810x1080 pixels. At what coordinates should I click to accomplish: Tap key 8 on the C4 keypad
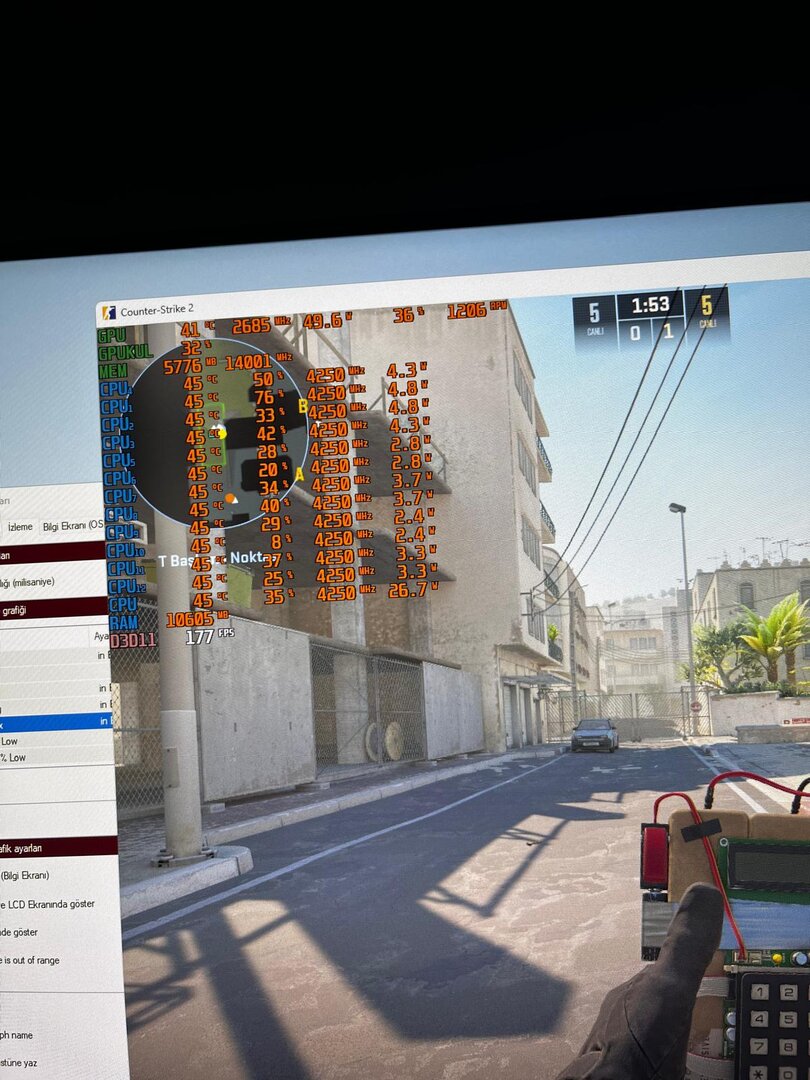tap(789, 1047)
